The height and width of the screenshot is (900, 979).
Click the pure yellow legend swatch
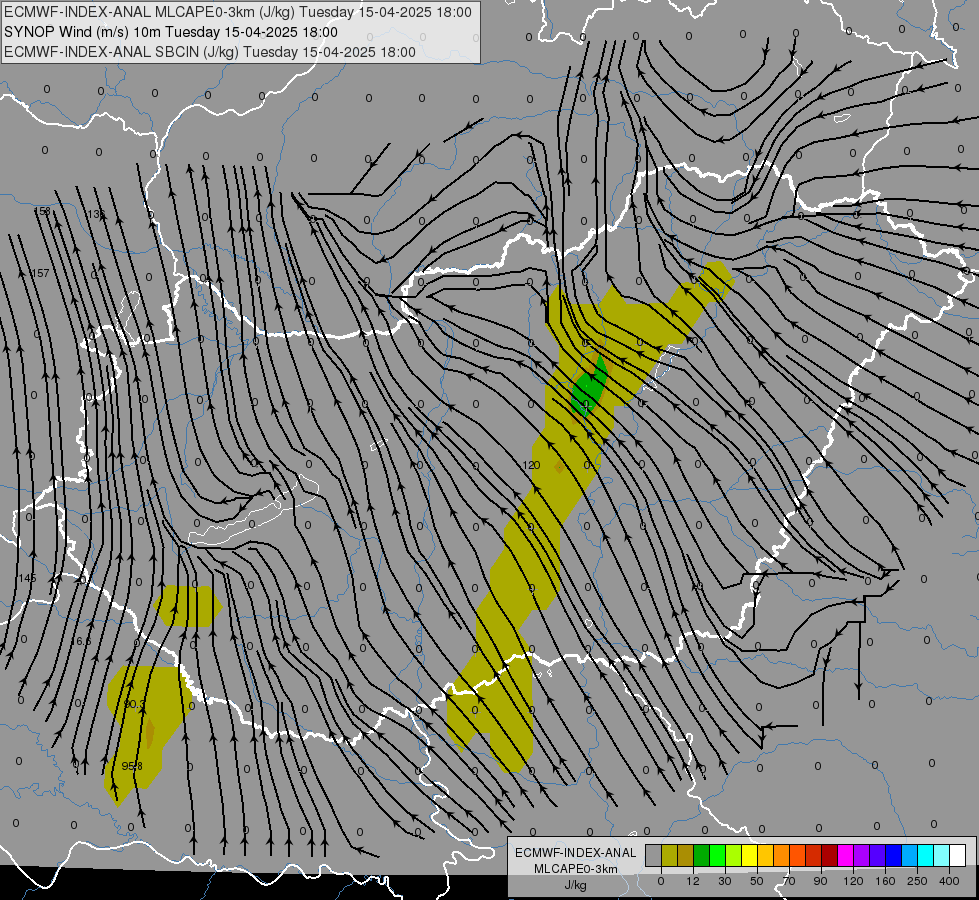pyautogui.click(x=749, y=855)
